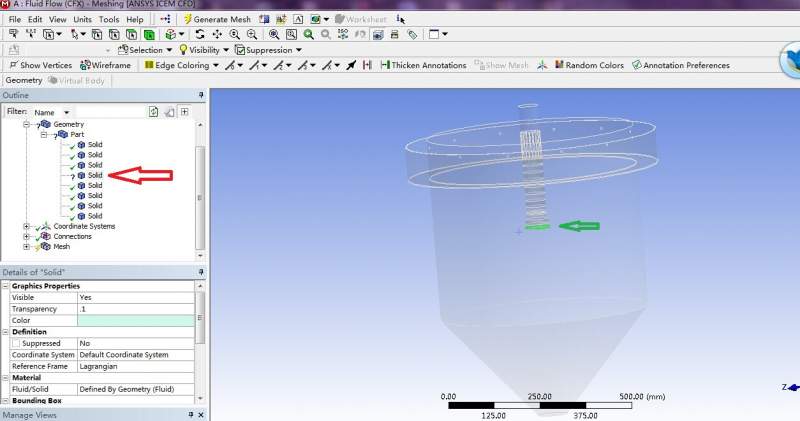800x421 pixels.
Task: Click the greyed-out Next View magnifier icon
Action: click(x=326, y=34)
